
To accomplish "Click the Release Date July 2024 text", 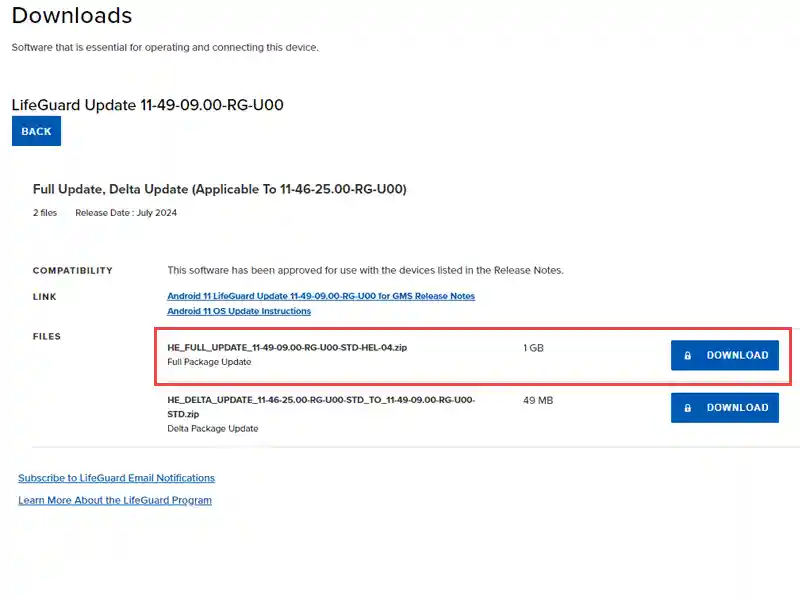I will (x=126, y=213).
